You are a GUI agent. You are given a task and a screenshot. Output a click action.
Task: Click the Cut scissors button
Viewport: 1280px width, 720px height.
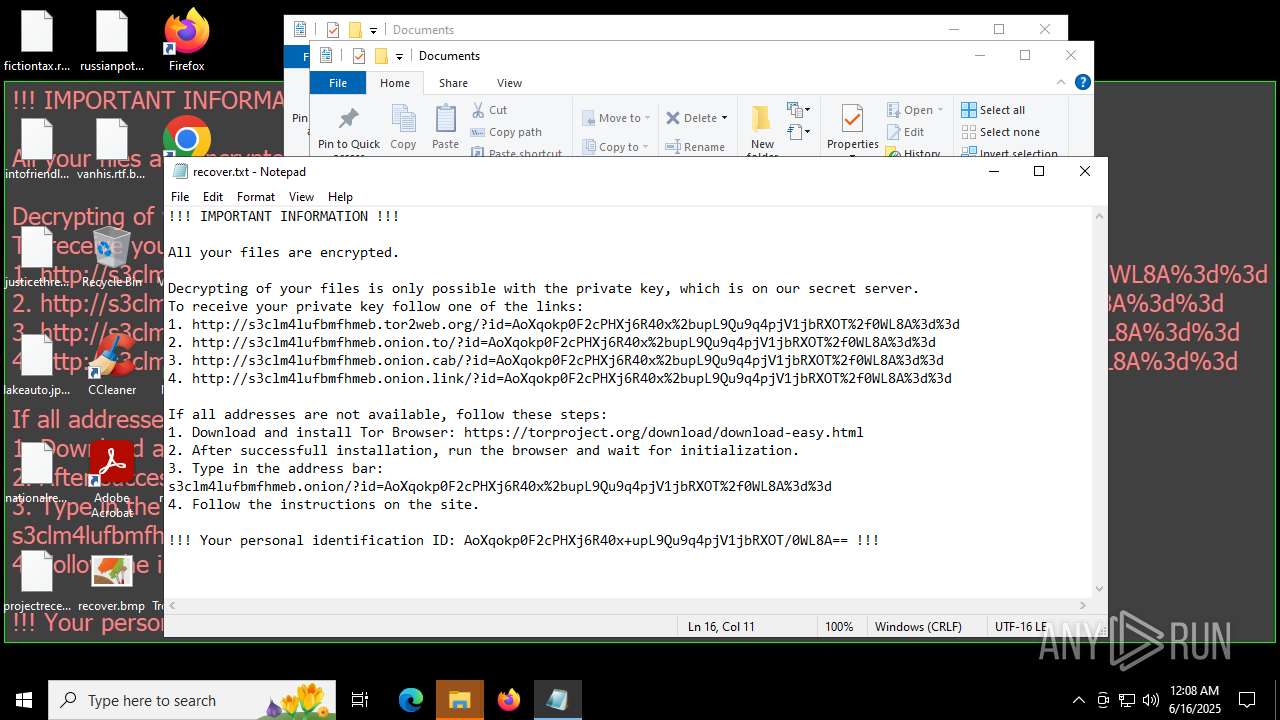coord(490,110)
